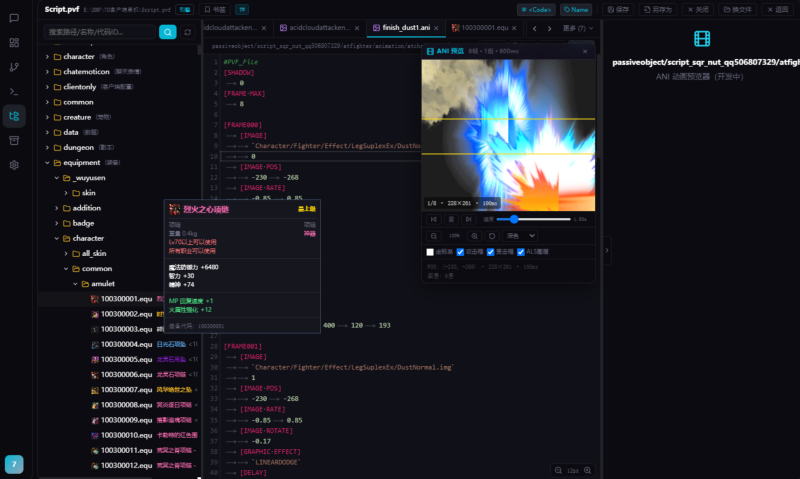This screenshot has height=479, width=800.
Task: Click the cyan search magnifier button
Action: click(167, 32)
